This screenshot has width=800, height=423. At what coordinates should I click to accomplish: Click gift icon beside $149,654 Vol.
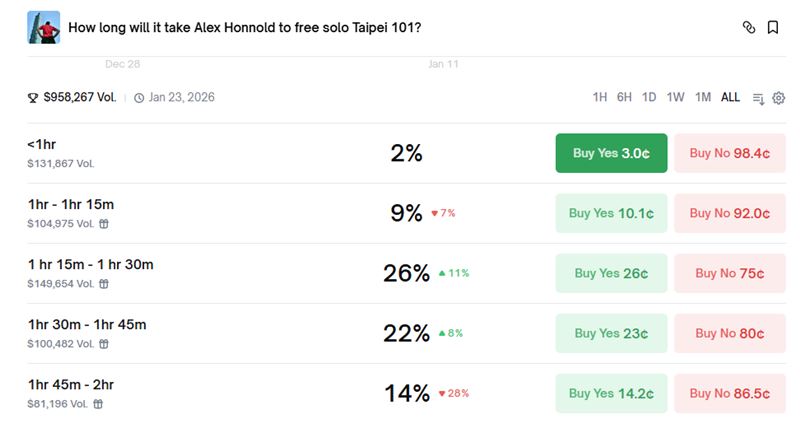(x=103, y=284)
